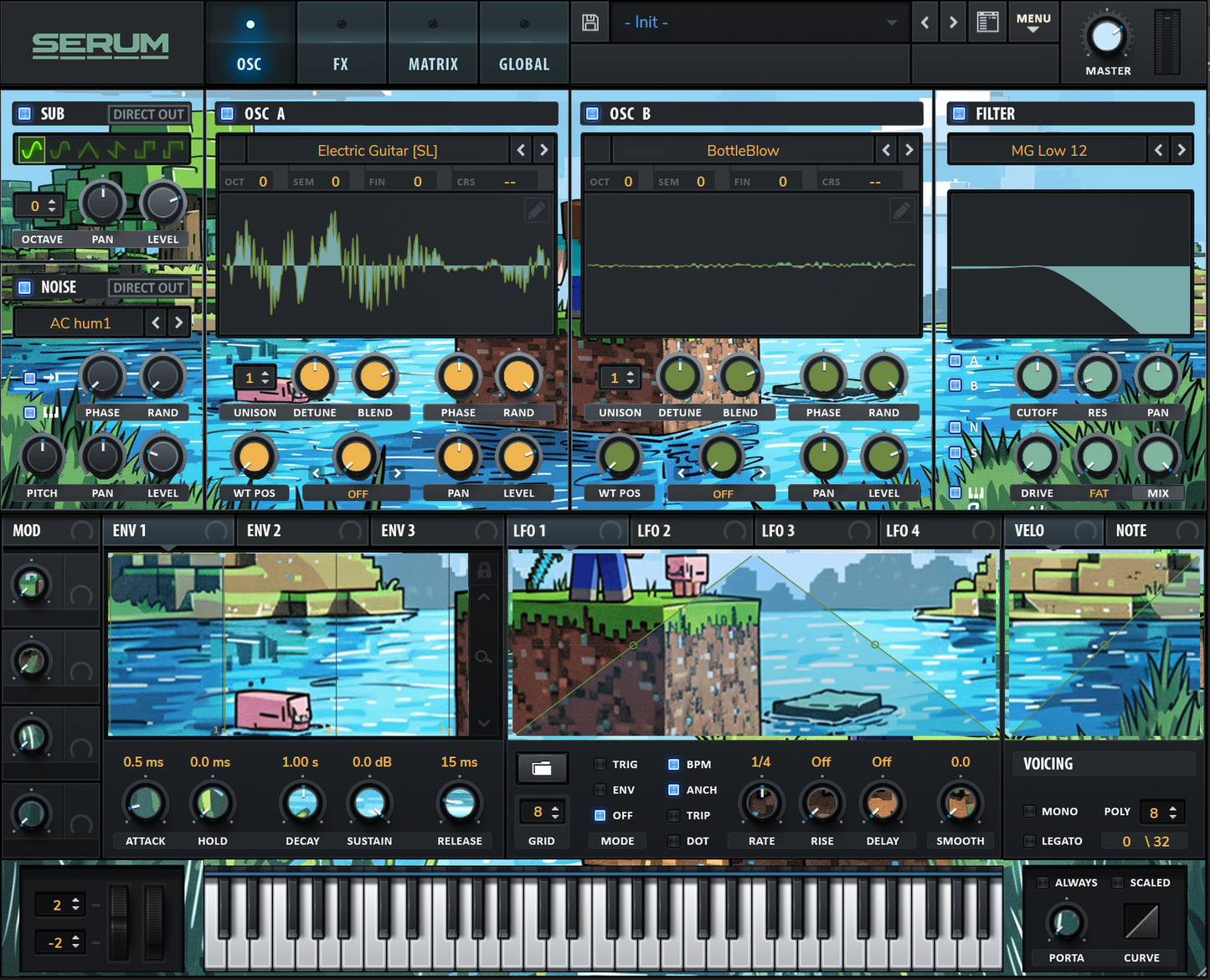Click OSC B warp mode OFF label
Screen dimensions: 1210x980
[723, 494]
